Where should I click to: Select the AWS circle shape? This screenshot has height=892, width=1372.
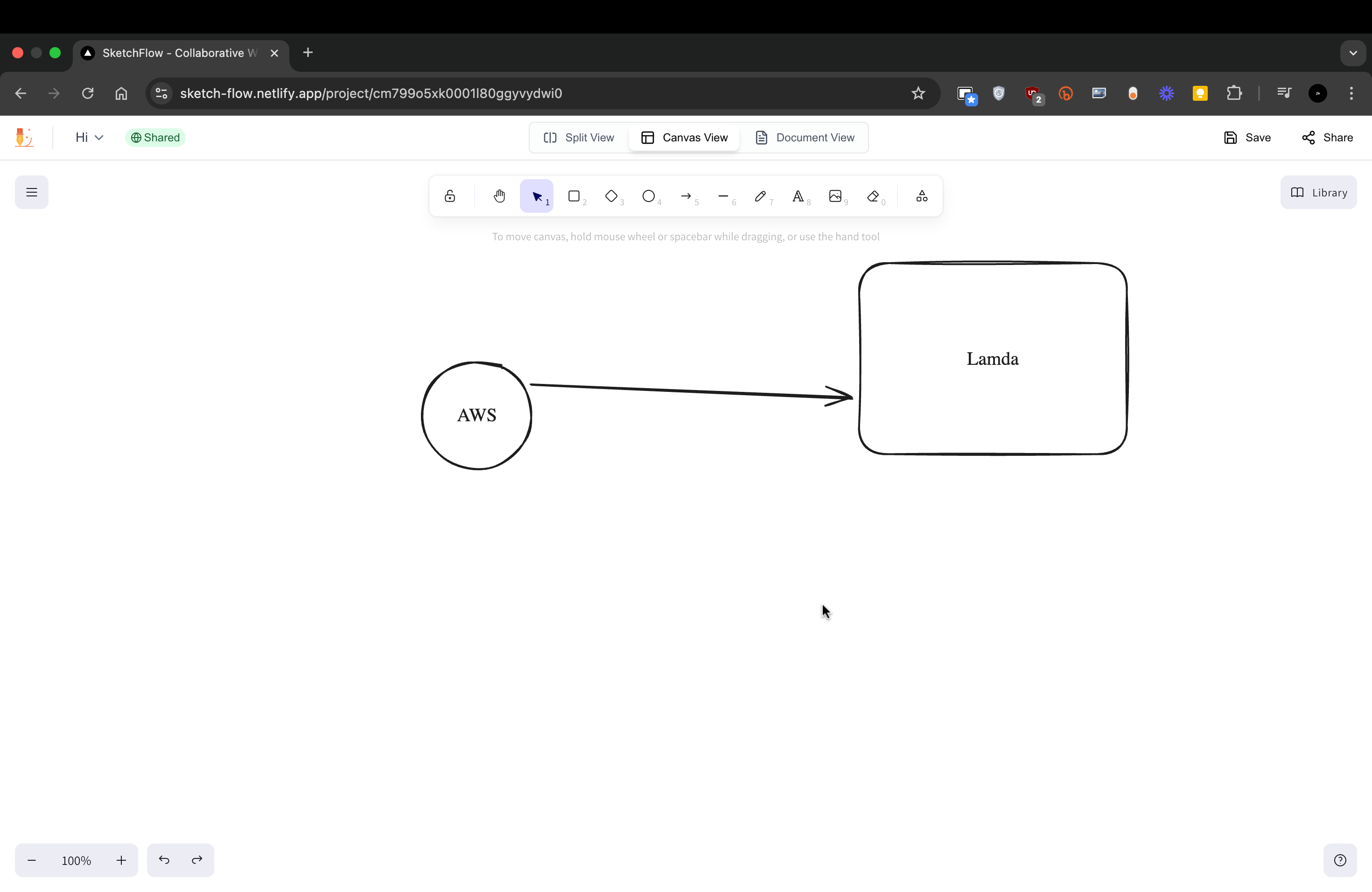pos(477,416)
